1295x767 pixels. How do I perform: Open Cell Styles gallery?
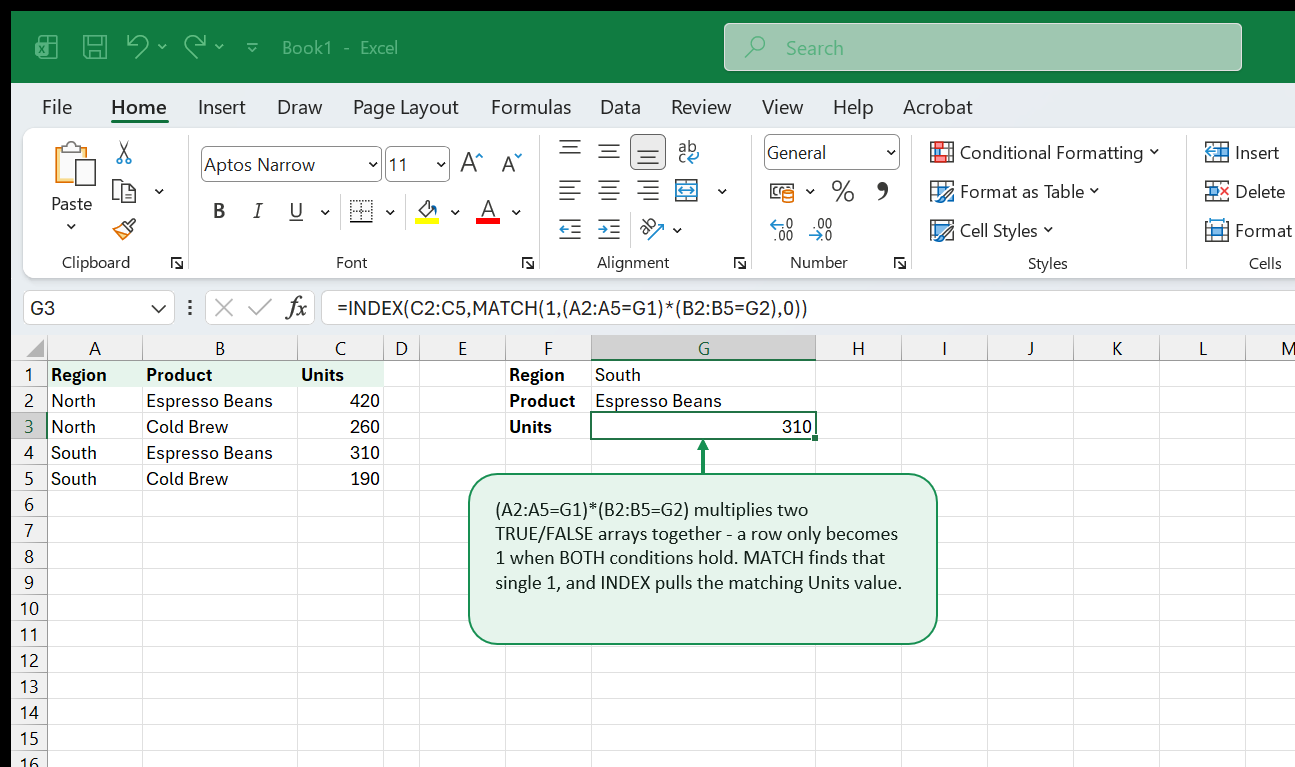[x=992, y=230]
